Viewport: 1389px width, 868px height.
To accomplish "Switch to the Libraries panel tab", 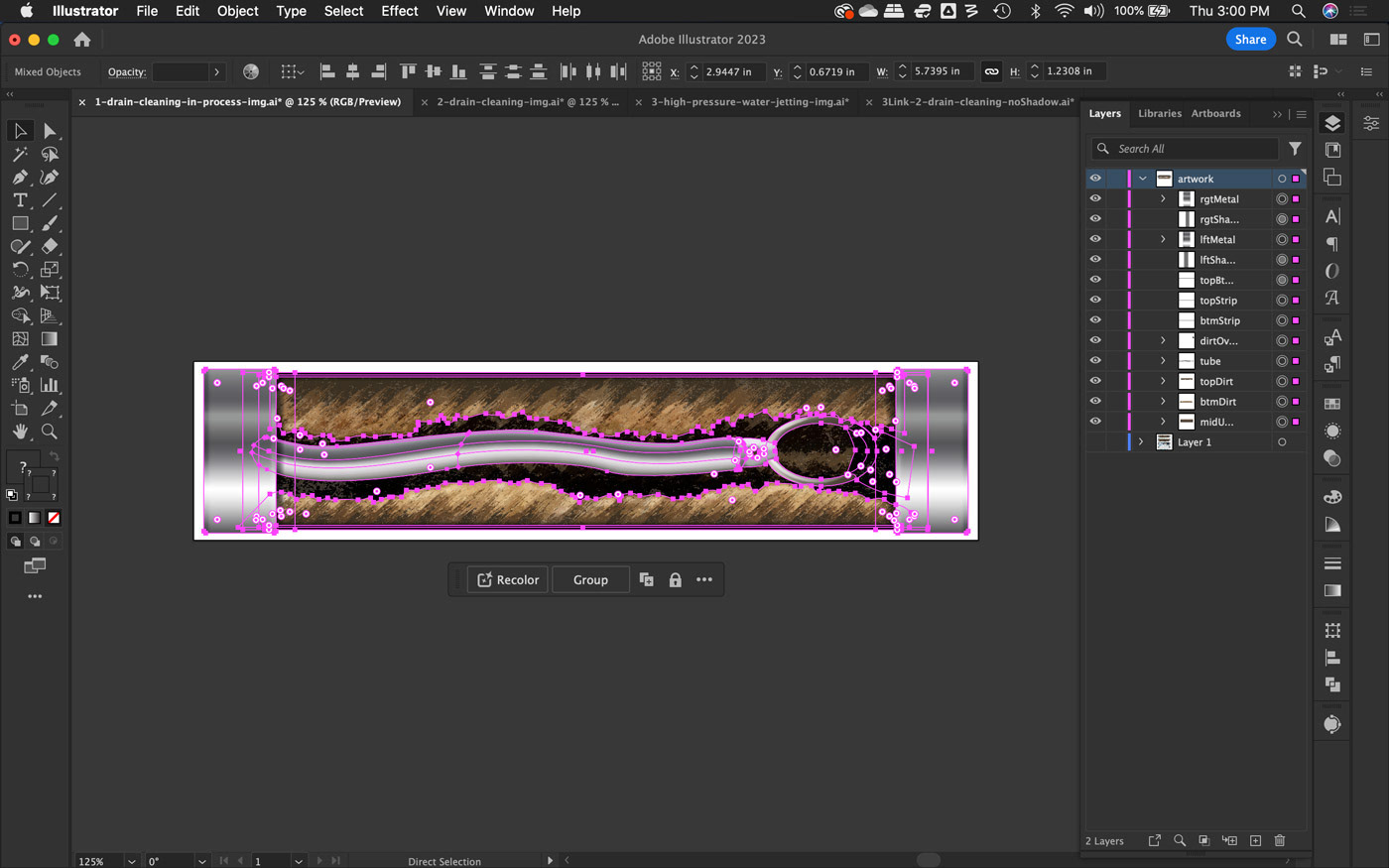I will click(1160, 113).
